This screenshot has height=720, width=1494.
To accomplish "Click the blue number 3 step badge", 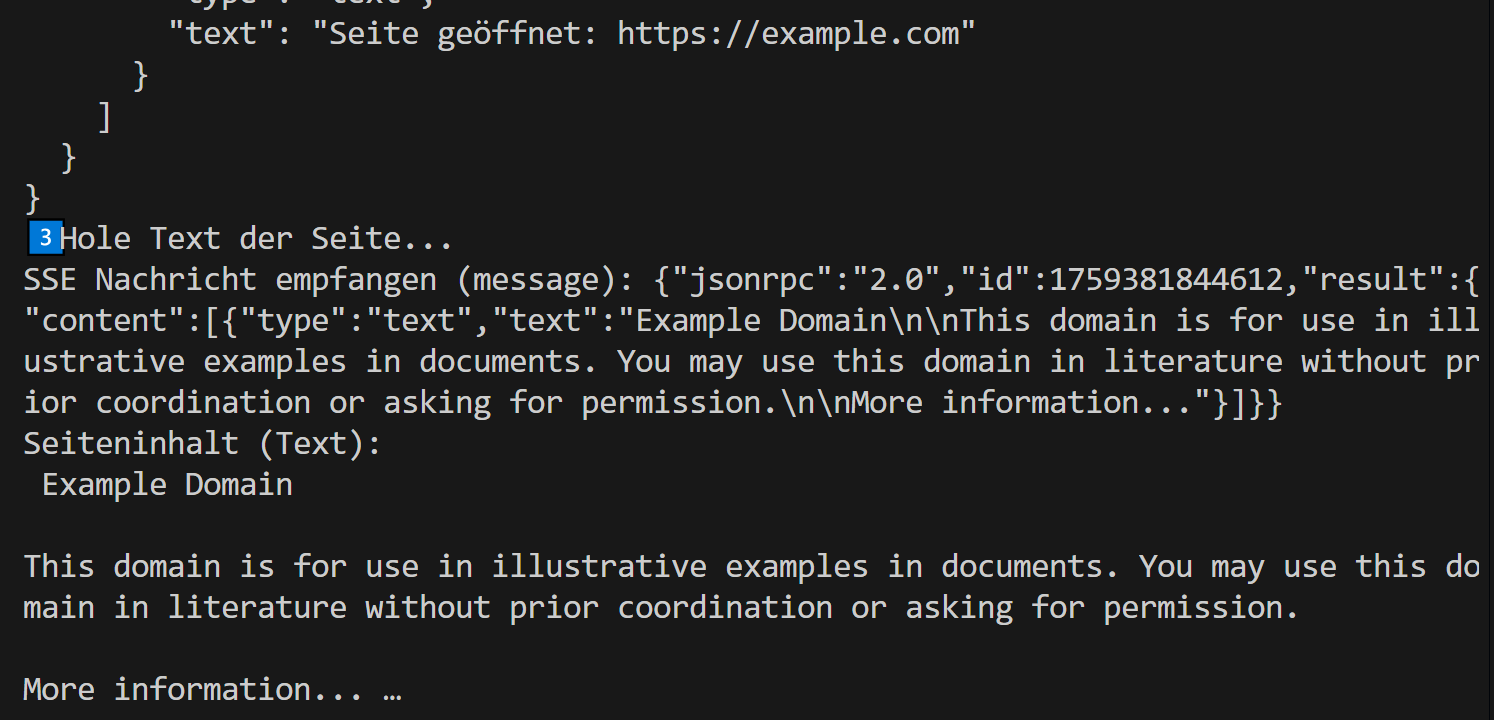I will pyautogui.click(x=45, y=238).
